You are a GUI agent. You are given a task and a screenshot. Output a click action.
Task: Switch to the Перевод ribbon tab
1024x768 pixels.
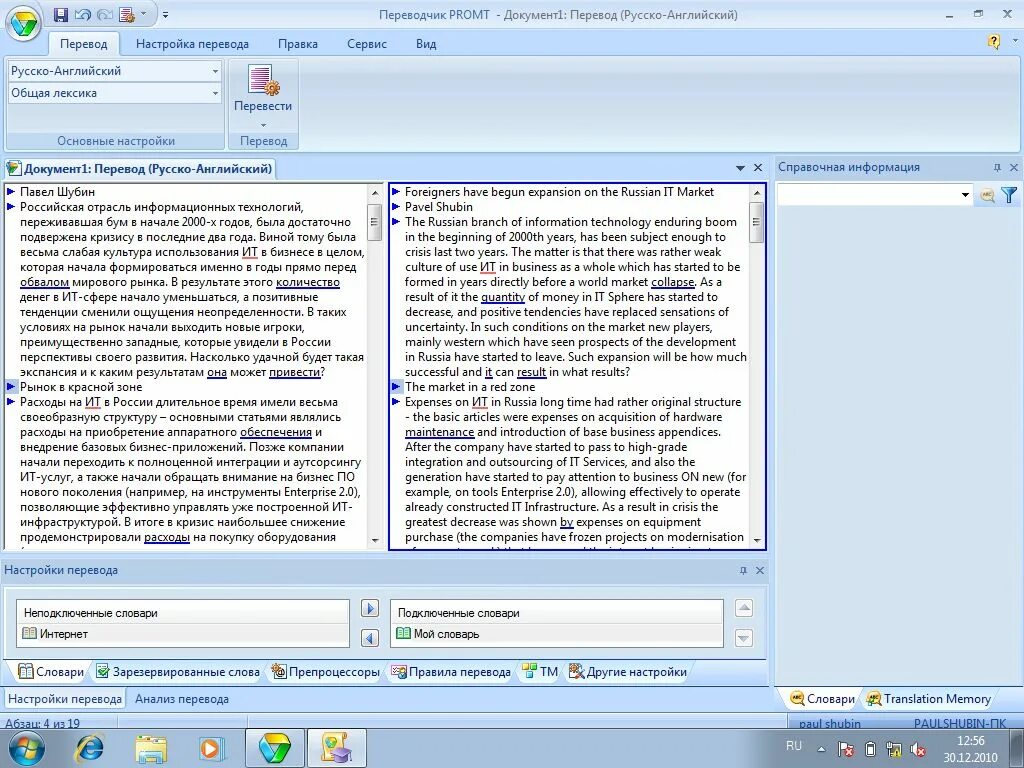pos(84,44)
